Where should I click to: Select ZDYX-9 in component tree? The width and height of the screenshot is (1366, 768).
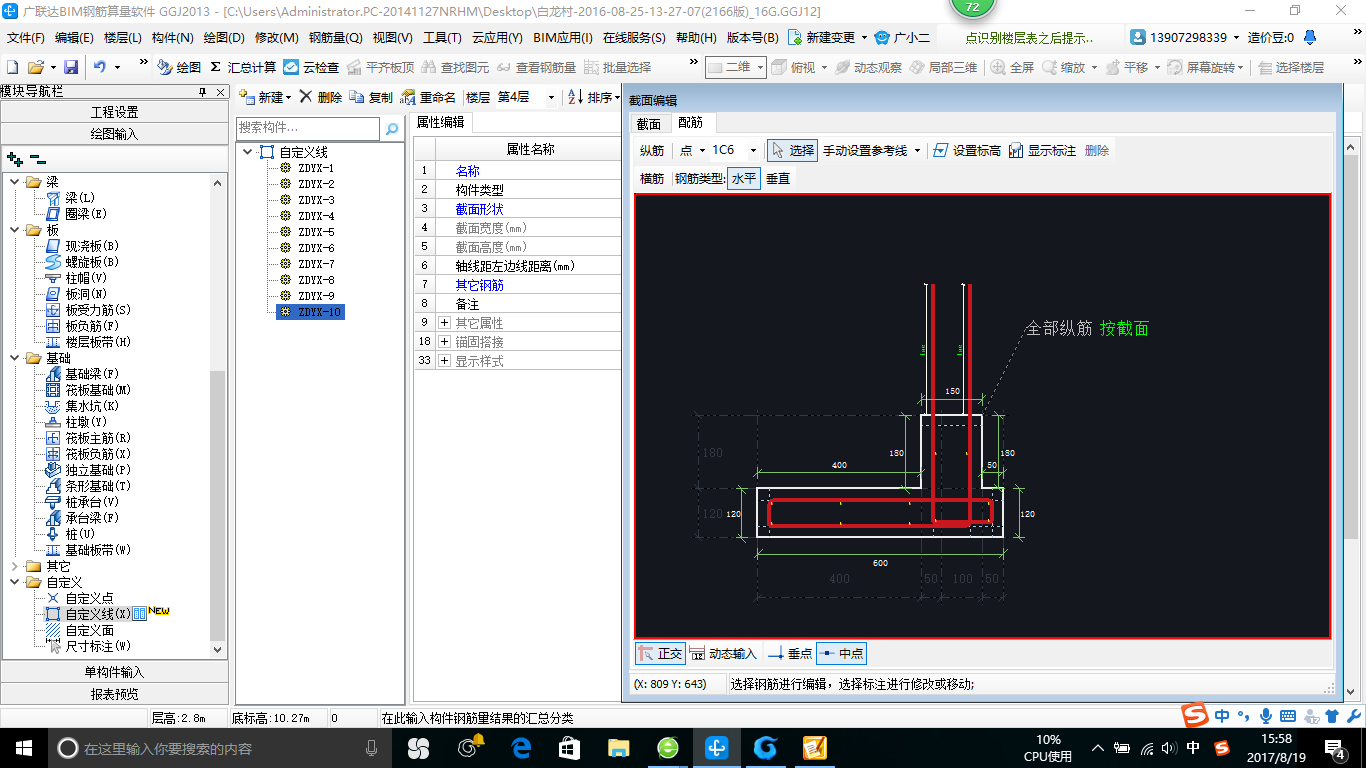coord(316,296)
